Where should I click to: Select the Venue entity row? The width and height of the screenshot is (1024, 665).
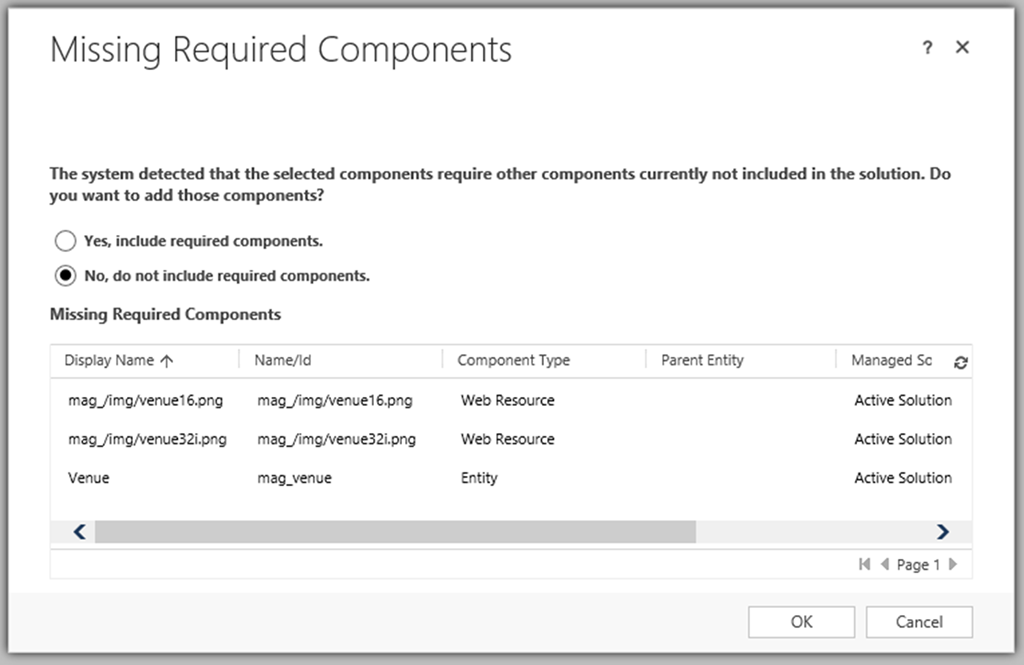89,478
